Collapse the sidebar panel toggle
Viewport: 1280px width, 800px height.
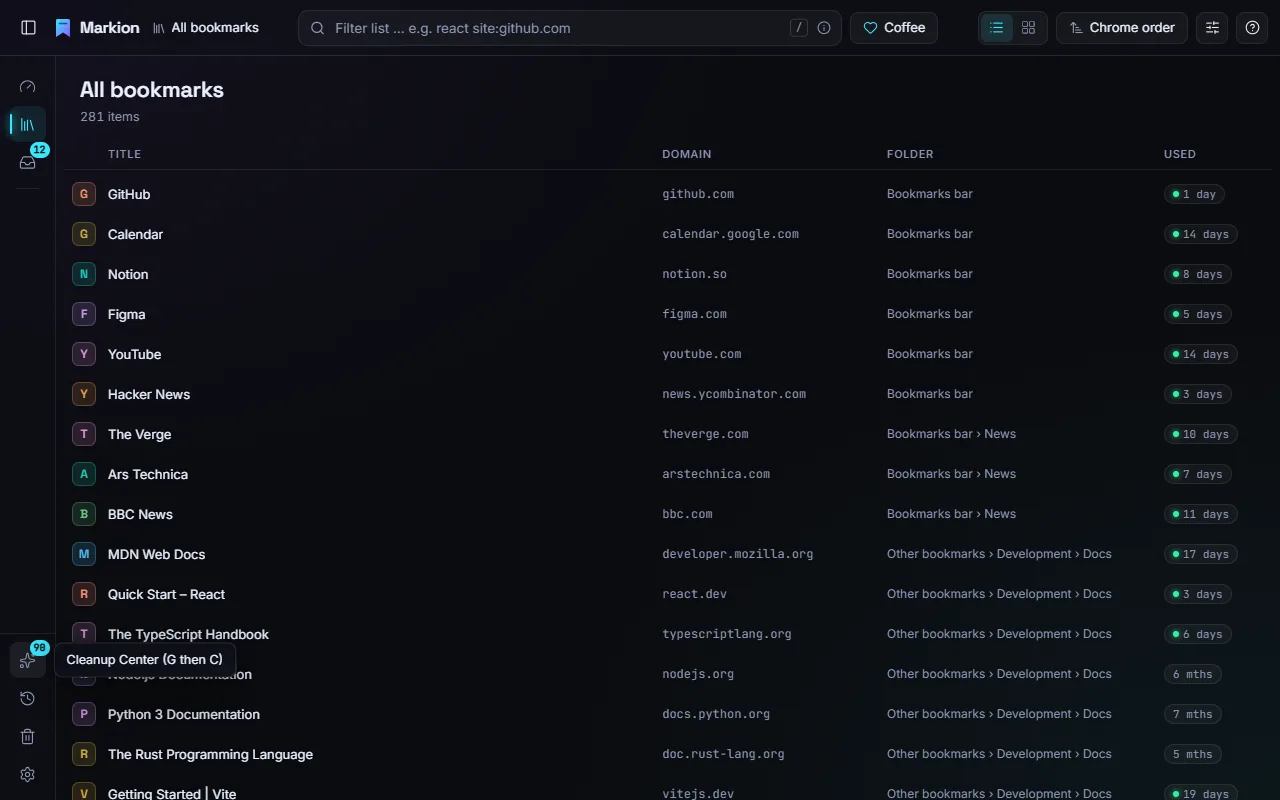(28, 28)
